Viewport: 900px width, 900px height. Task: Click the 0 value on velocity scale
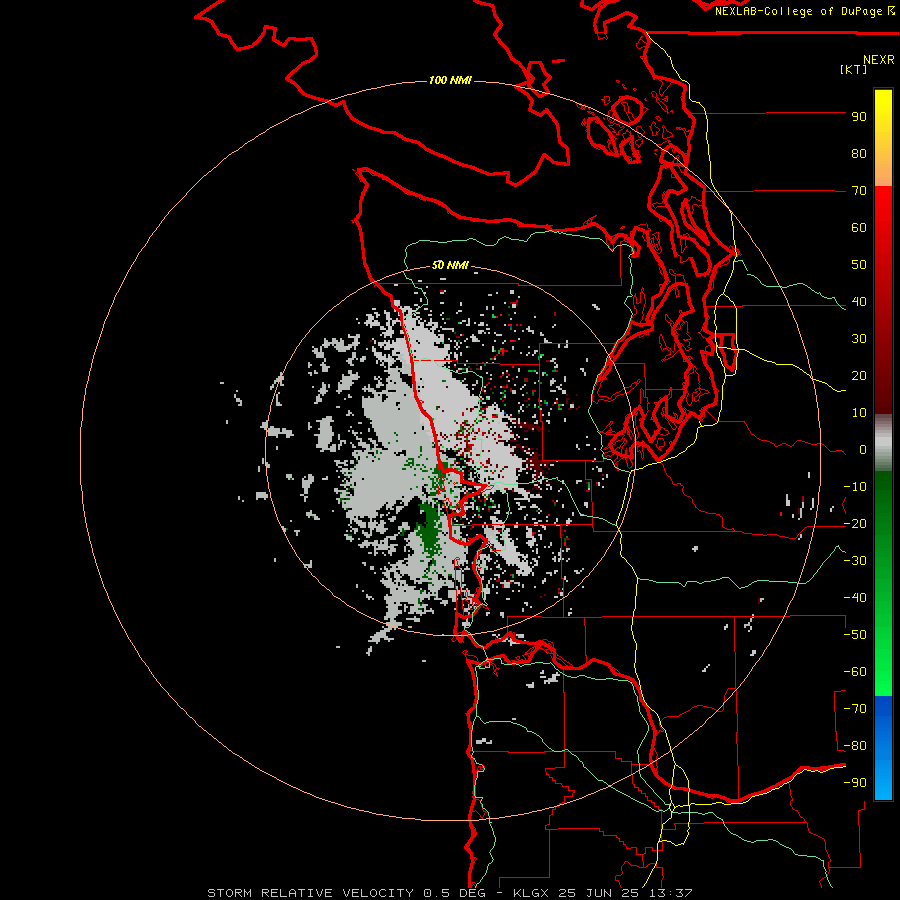coord(863,450)
